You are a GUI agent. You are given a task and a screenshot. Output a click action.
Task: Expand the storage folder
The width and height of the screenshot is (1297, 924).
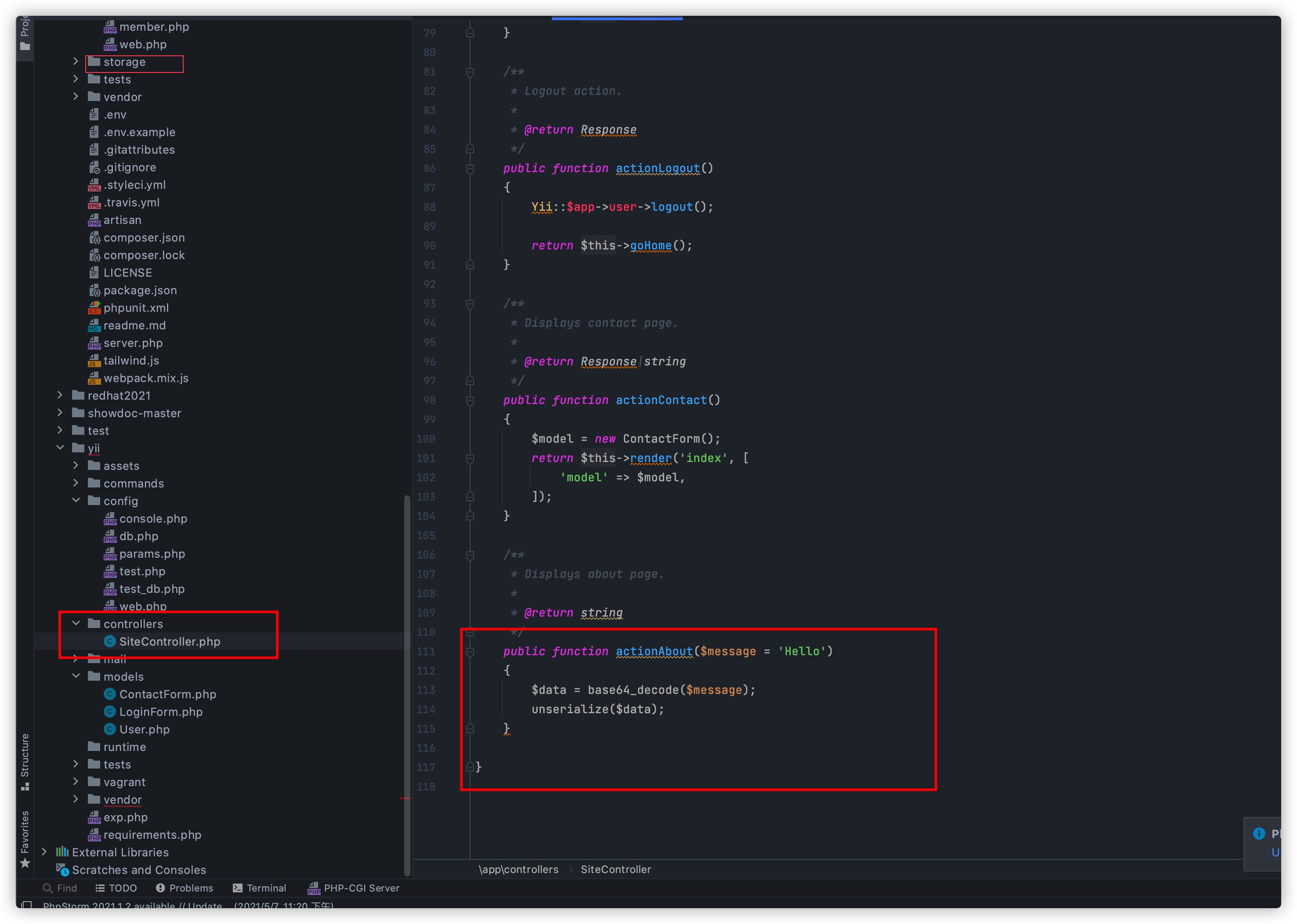tap(76, 61)
